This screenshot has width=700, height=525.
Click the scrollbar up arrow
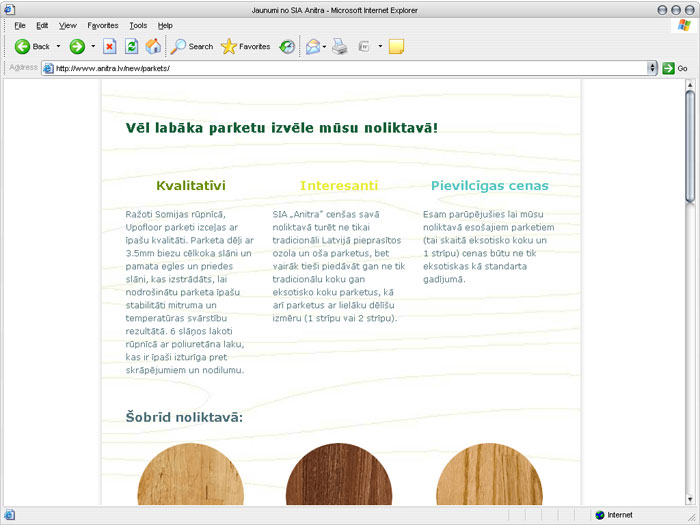pyautogui.click(x=690, y=84)
